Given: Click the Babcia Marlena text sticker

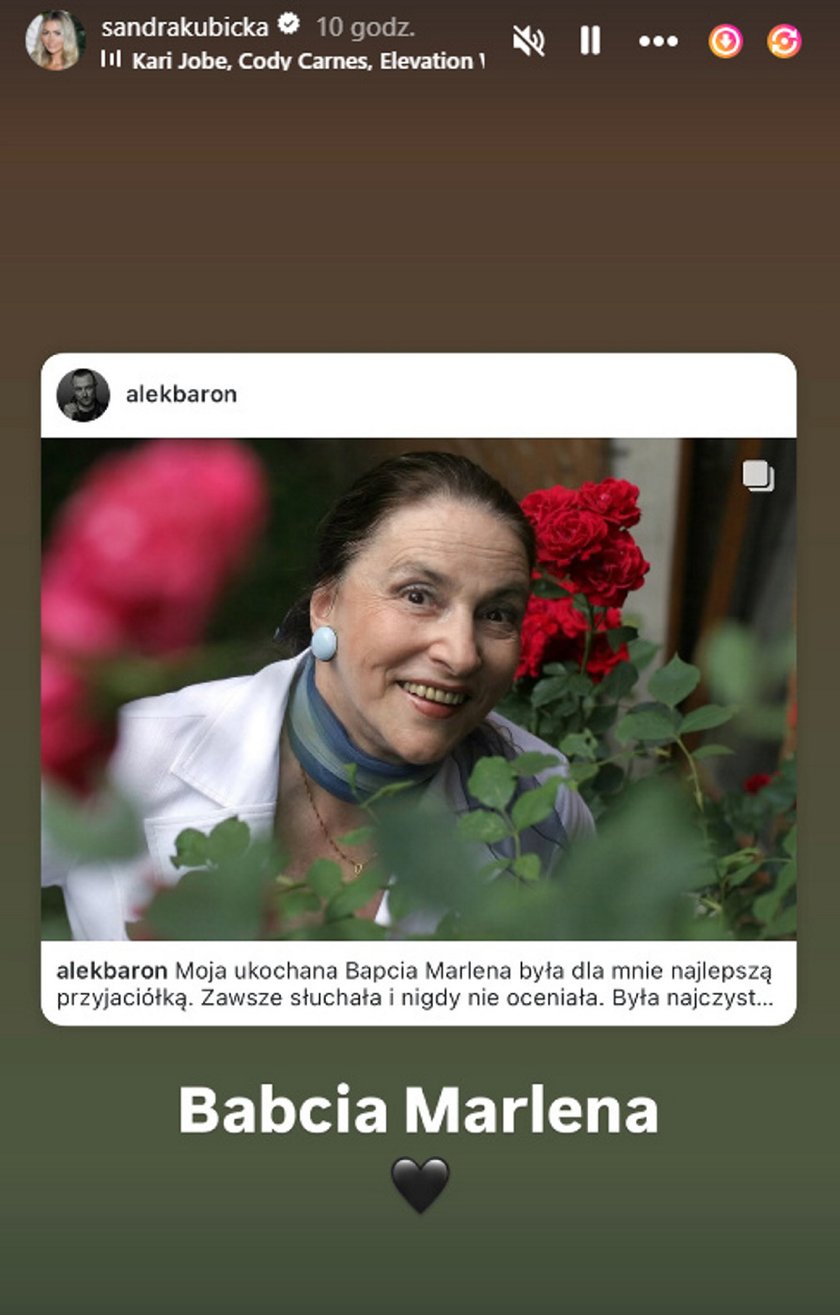Looking at the screenshot, I should [418, 1109].
